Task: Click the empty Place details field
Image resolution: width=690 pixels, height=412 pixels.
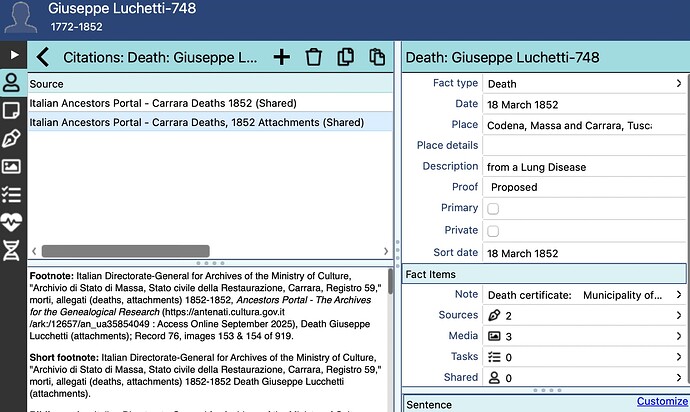Action: tap(584, 146)
